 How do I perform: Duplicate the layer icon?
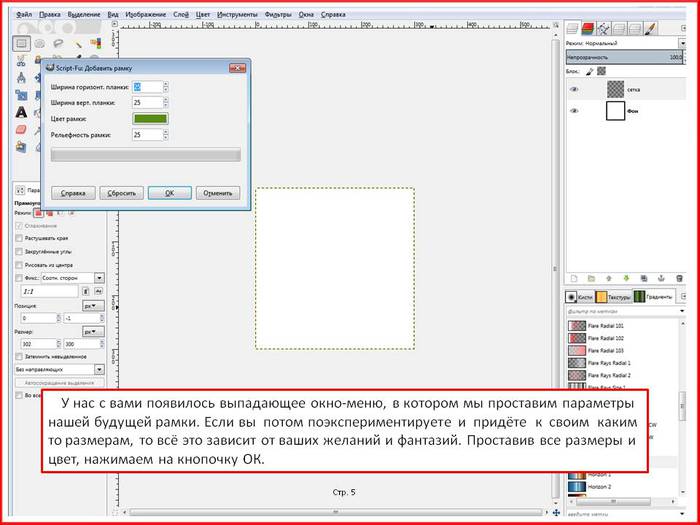[644, 279]
